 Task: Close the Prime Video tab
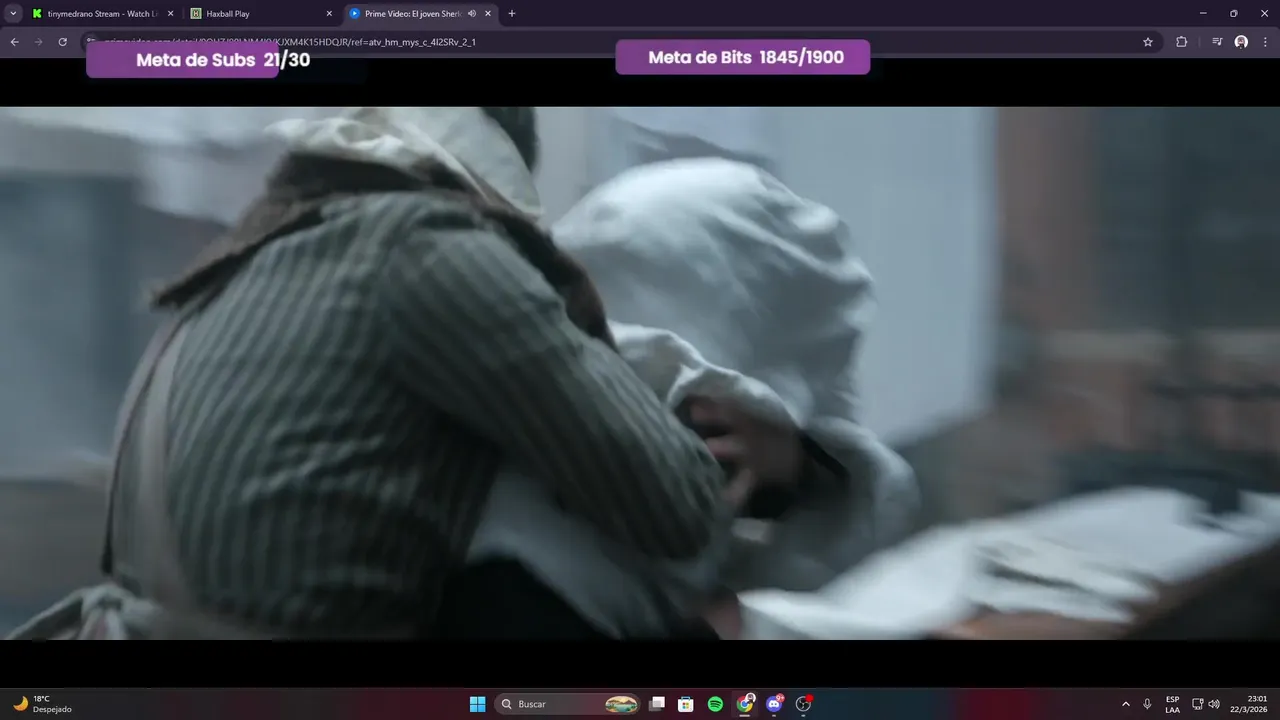488,14
